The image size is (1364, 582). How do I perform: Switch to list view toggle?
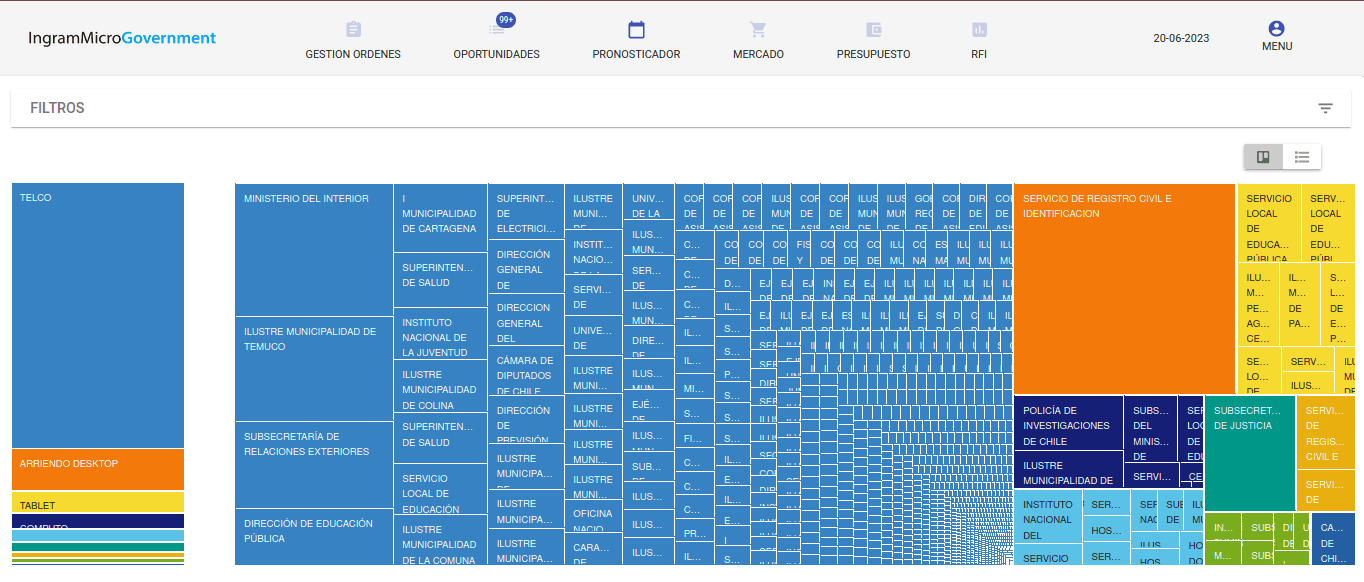click(x=1302, y=157)
